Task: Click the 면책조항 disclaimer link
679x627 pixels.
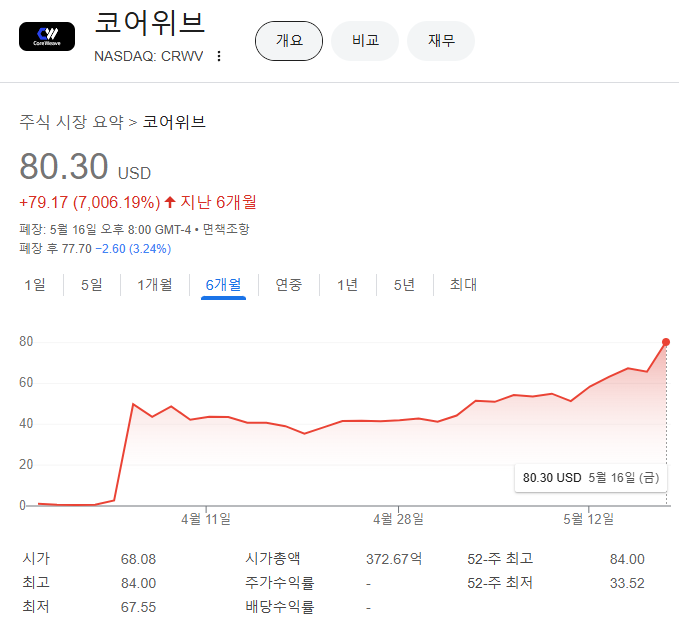Action: (x=226, y=229)
